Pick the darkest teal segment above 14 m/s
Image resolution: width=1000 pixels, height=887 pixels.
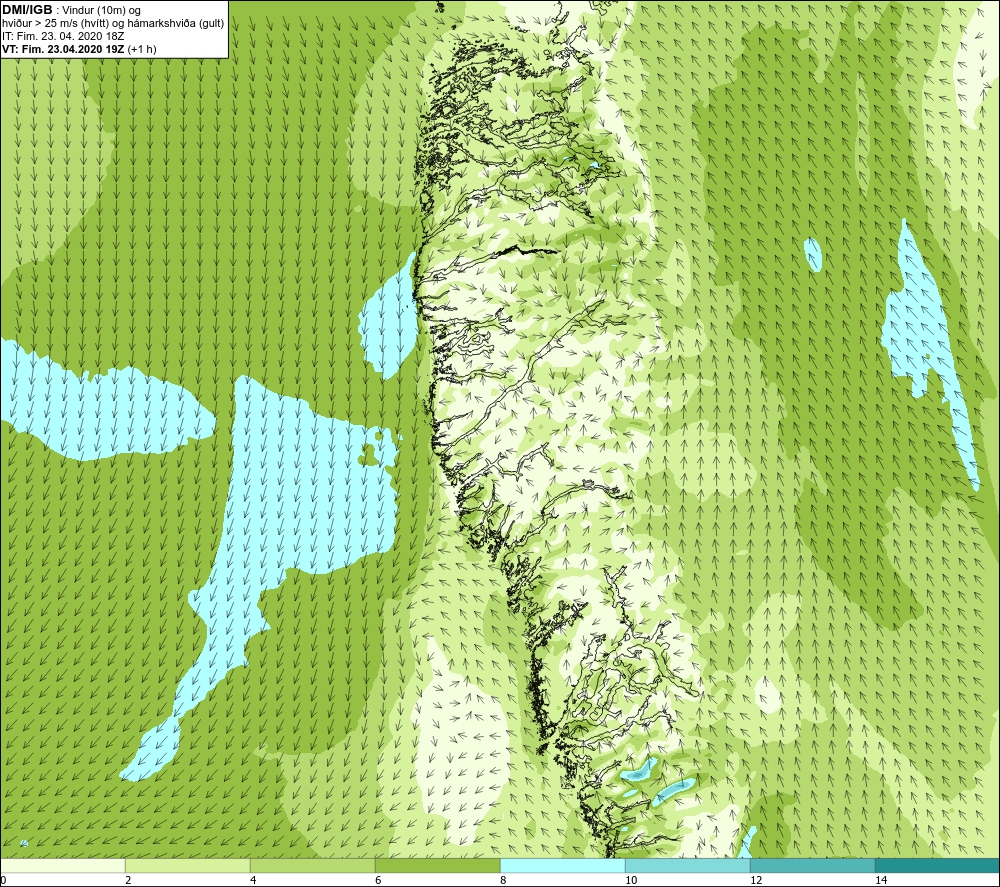(x=937, y=865)
